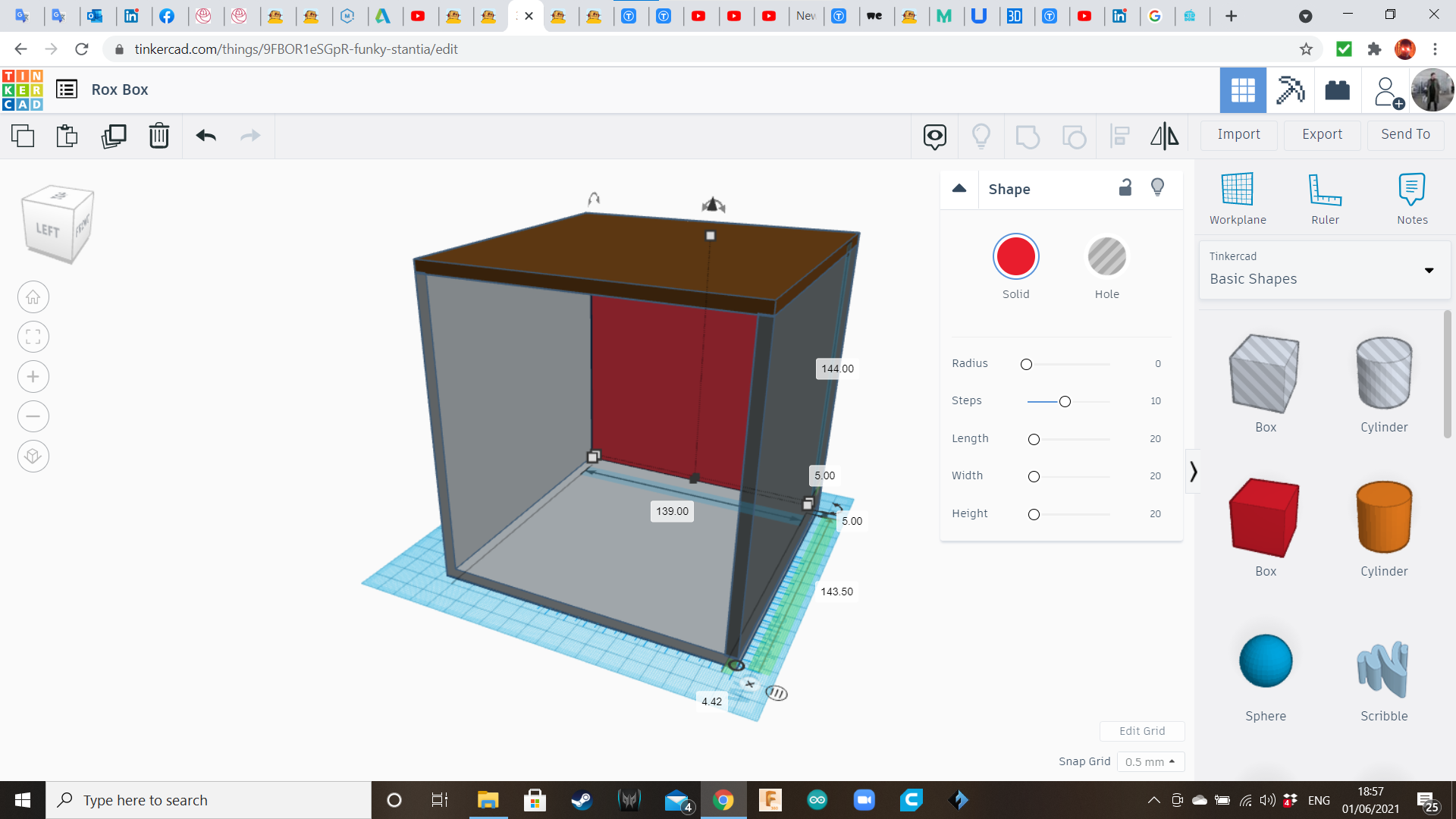Click the Undo arrow

point(206,136)
